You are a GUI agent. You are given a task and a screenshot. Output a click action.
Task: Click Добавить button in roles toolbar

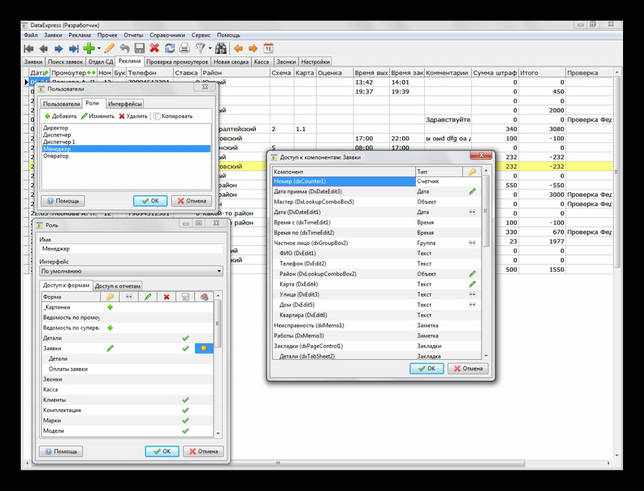(61, 116)
